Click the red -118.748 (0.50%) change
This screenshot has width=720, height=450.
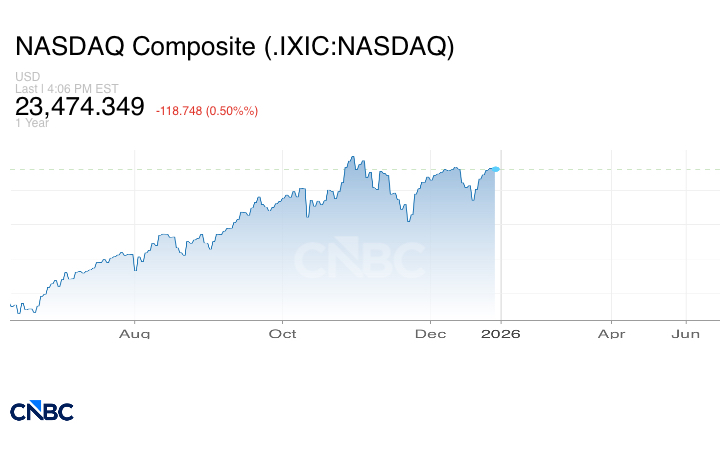(x=207, y=110)
